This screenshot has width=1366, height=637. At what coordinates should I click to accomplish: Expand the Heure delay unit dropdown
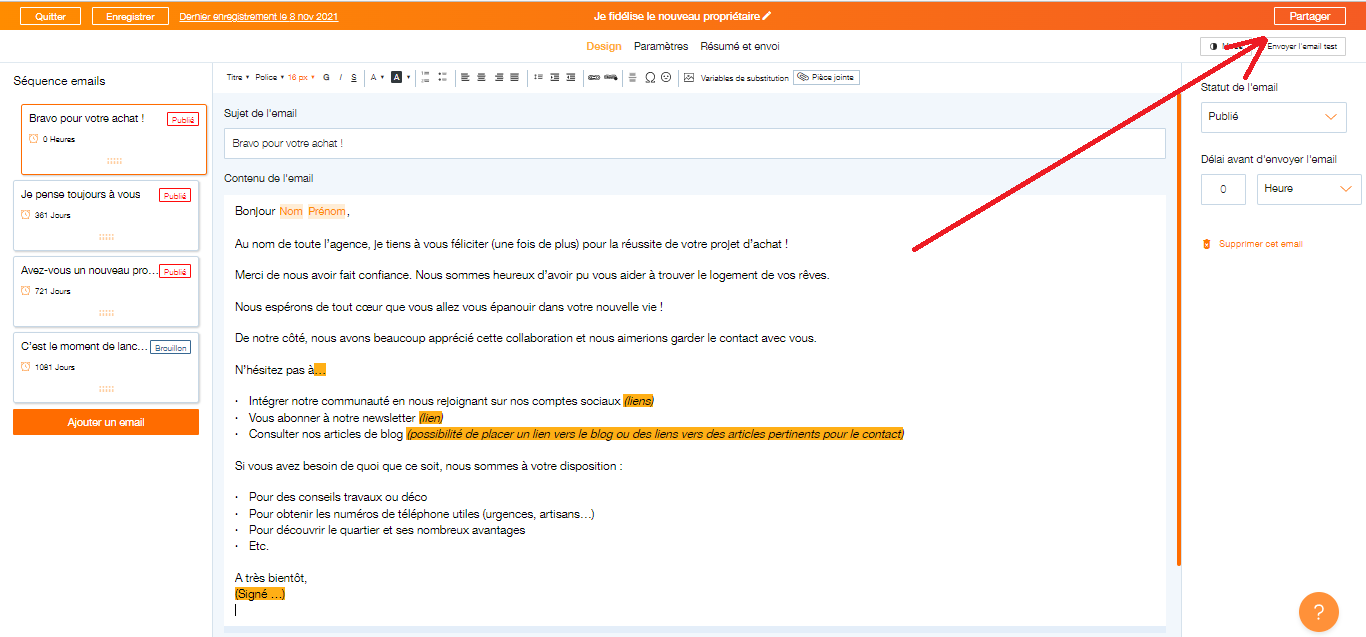[x=1309, y=188]
